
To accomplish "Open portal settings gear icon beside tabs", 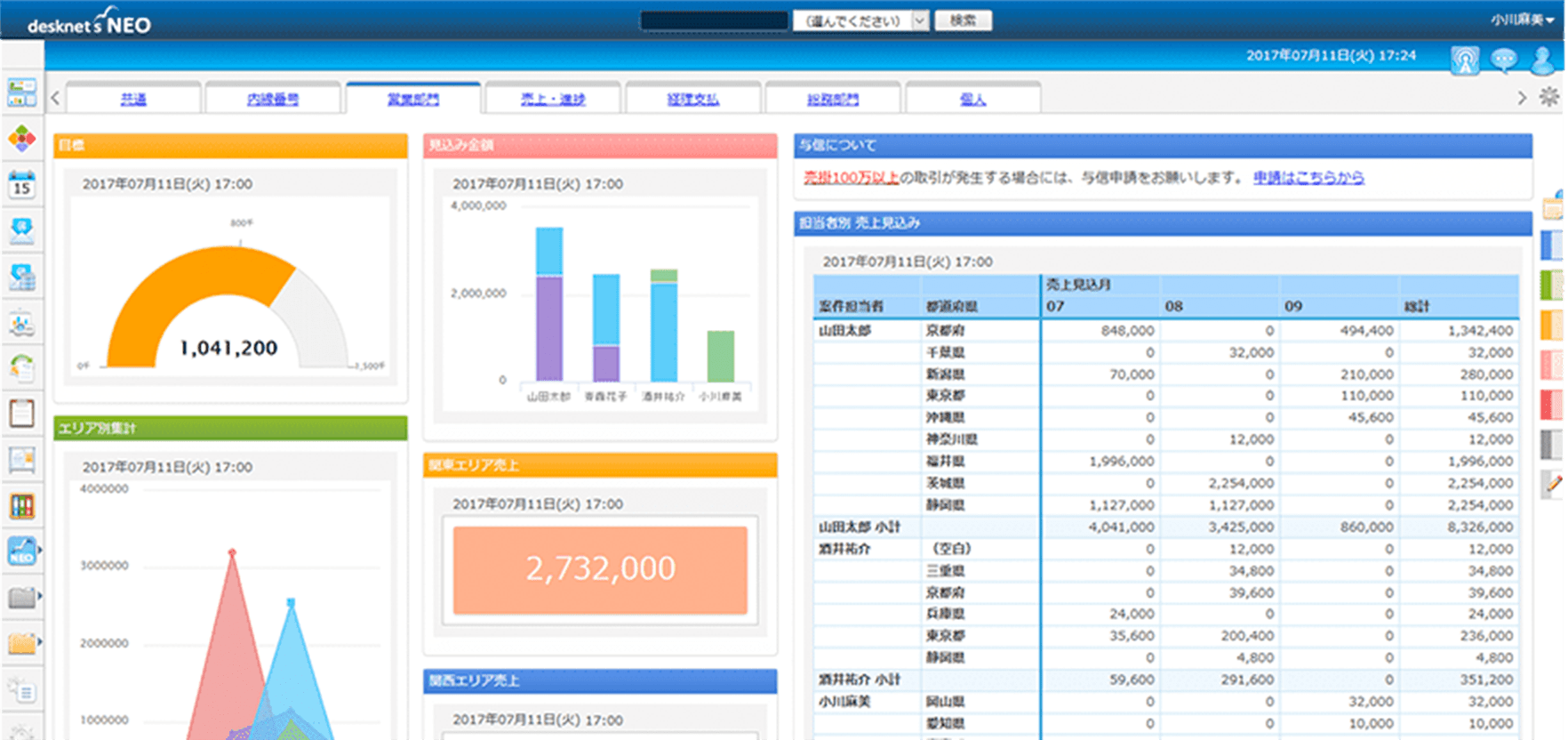I will point(1549,97).
